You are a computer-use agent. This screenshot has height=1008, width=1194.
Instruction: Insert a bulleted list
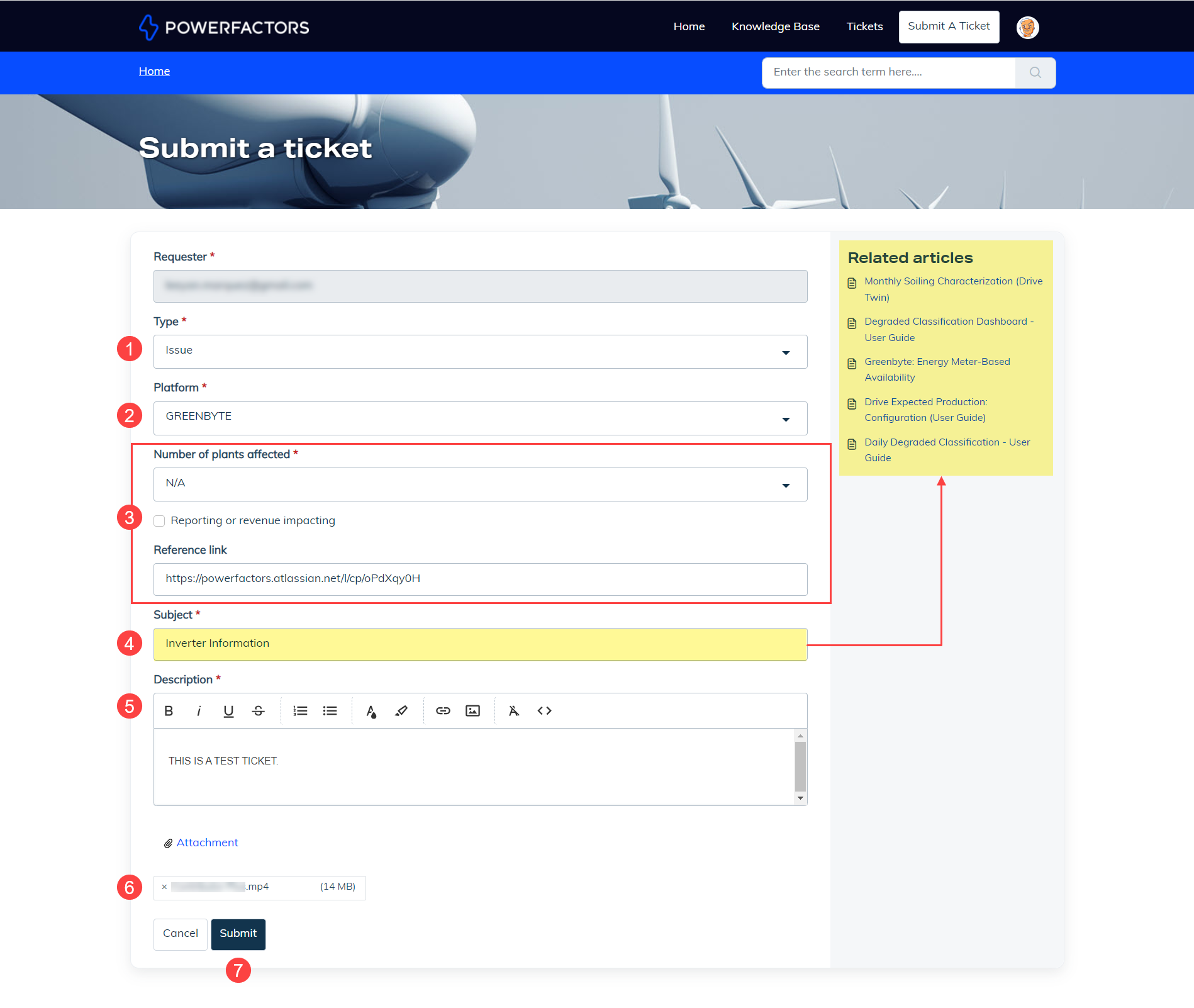click(330, 710)
